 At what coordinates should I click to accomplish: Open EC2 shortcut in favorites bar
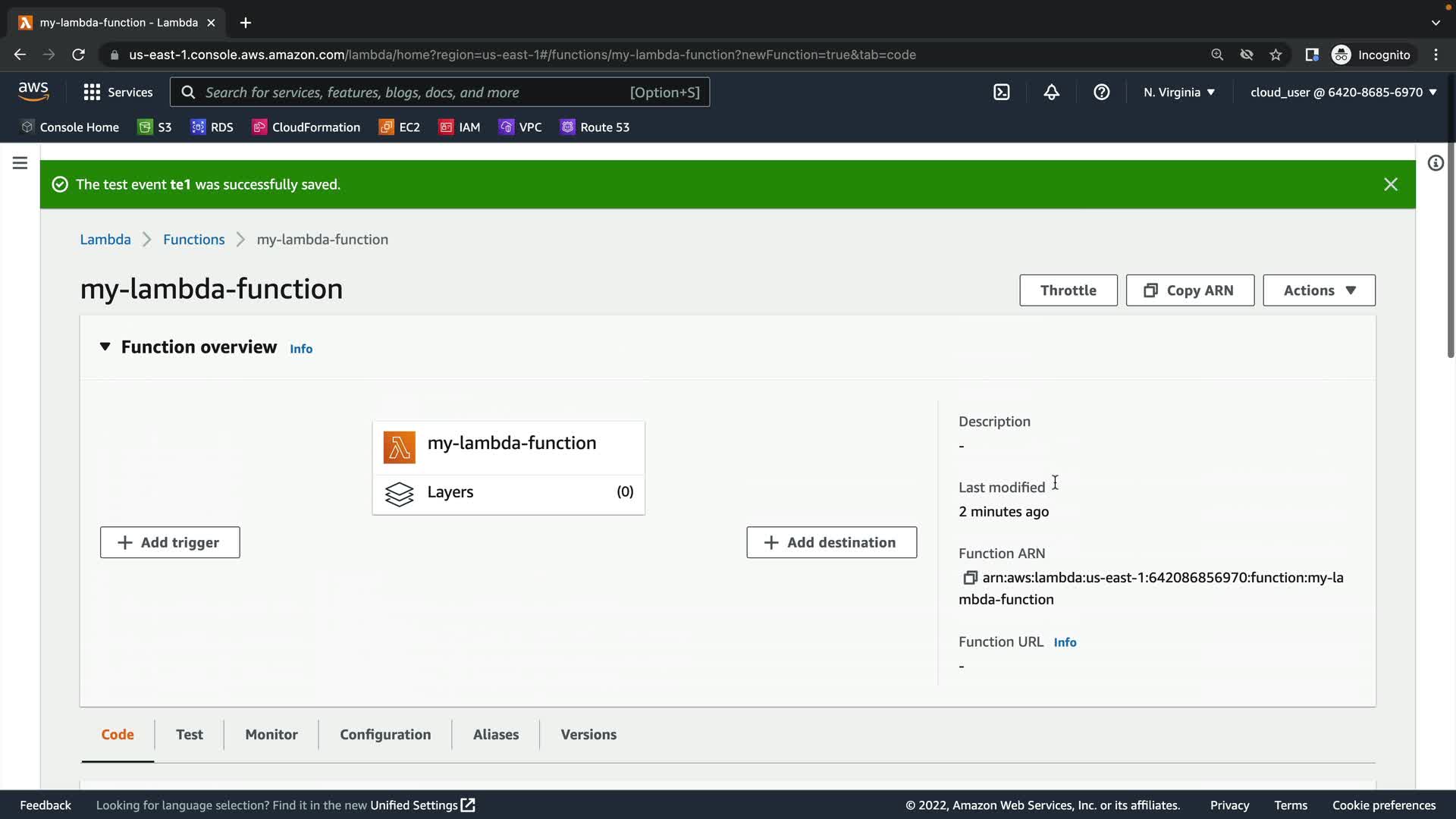coord(400,127)
